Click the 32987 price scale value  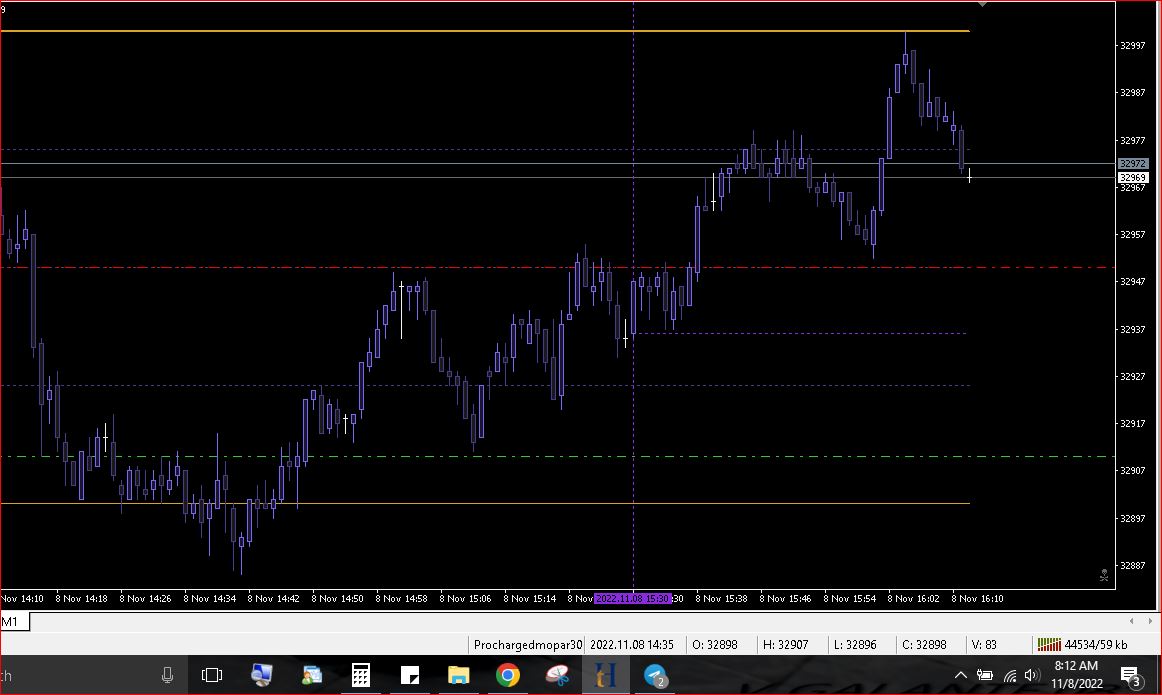(1132, 93)
